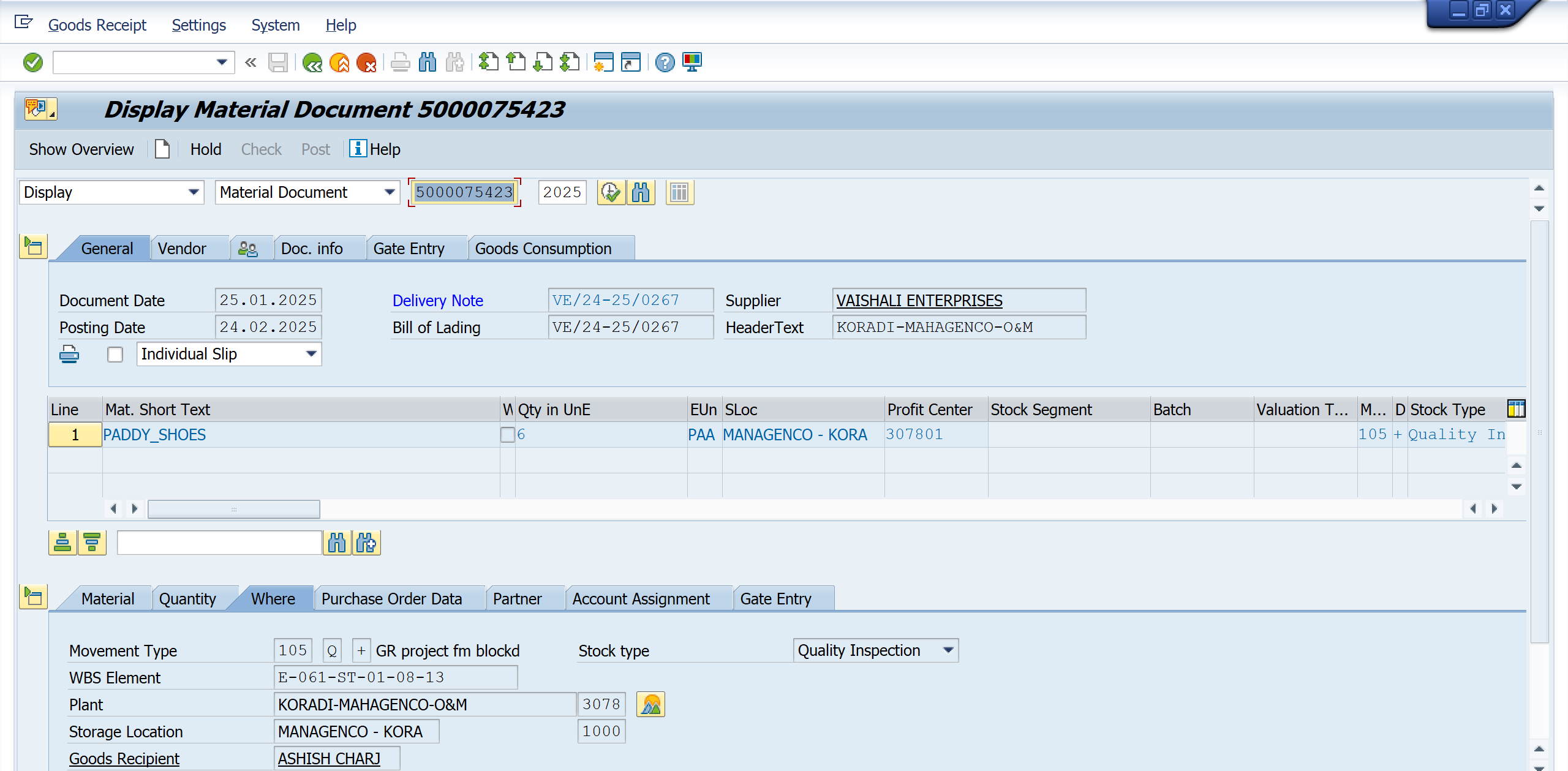Click the red Cancel toolbar icon

(x=366, y=62)
